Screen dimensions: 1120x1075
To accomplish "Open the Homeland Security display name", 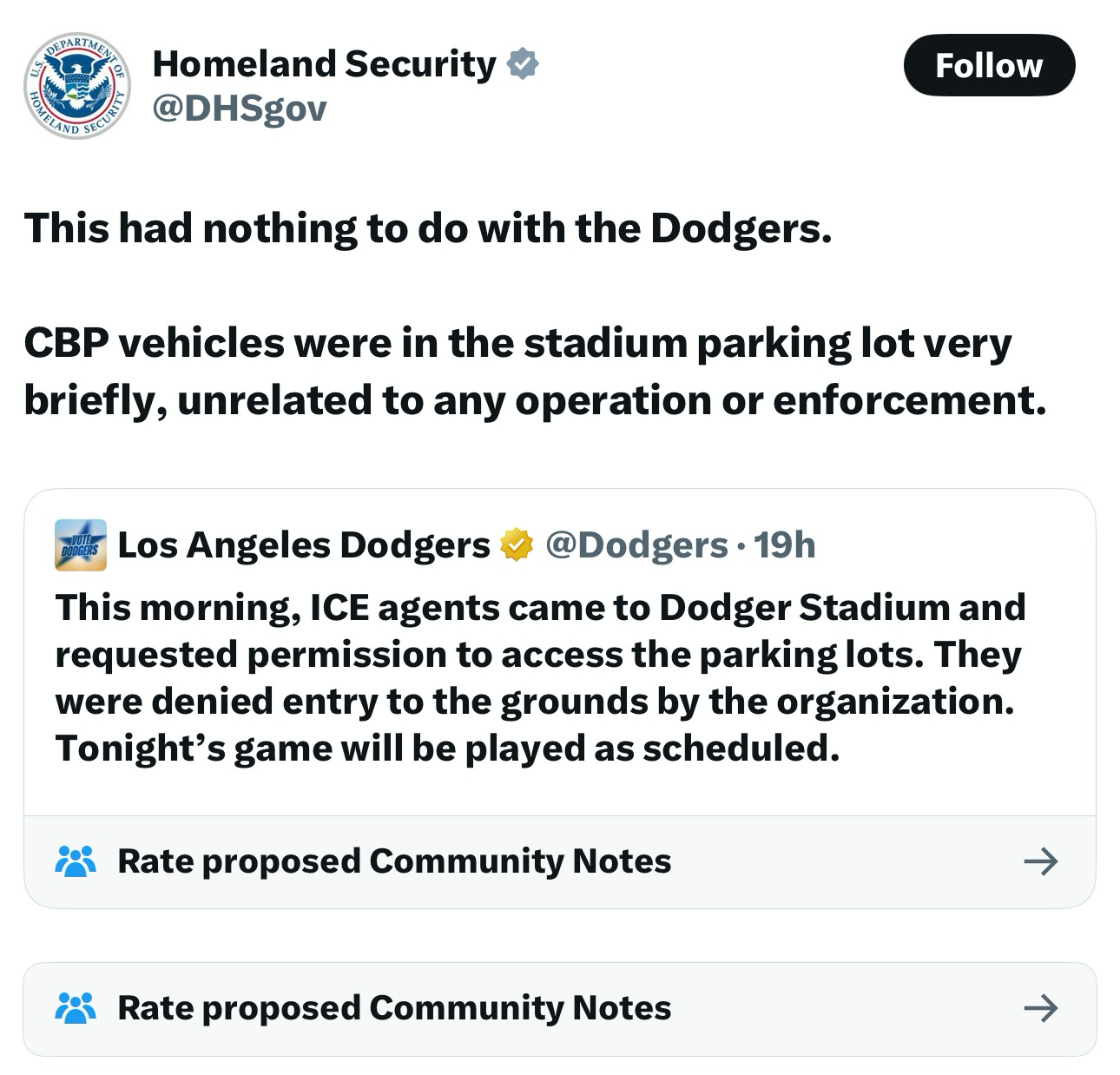I will [324, 64].
